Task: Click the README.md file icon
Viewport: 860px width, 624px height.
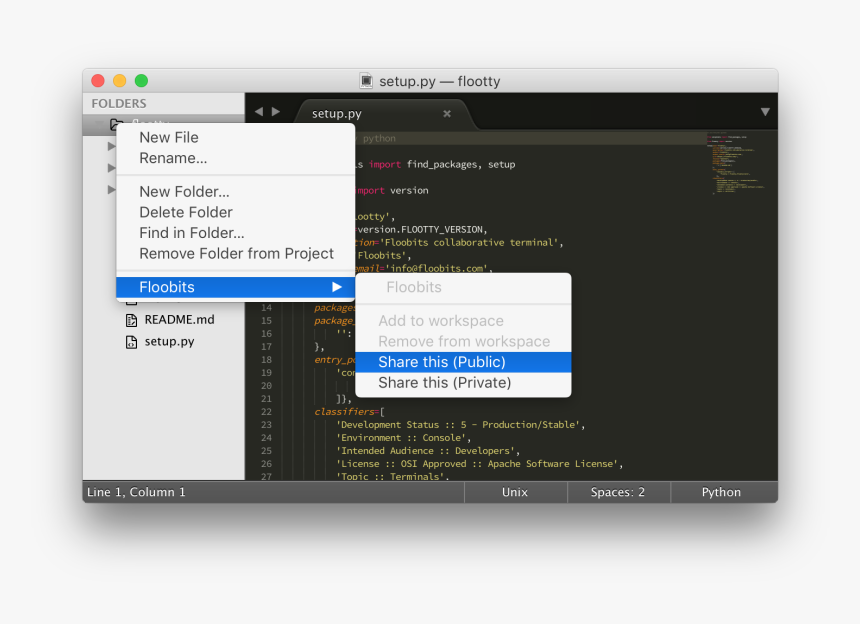Action: click(132, 320)
